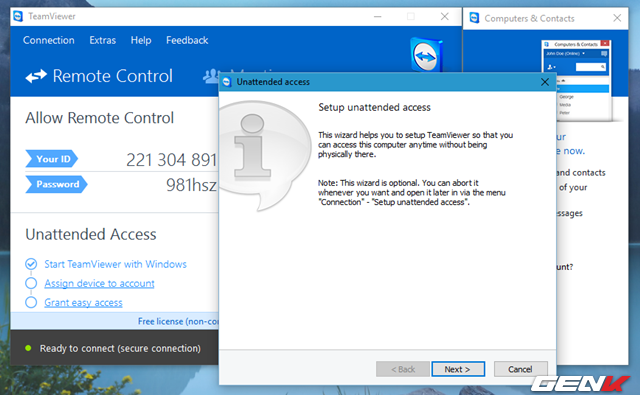This screenshot has width=640, height=395.
Task: Click the Unattended Access section heading
Action: 91,234
